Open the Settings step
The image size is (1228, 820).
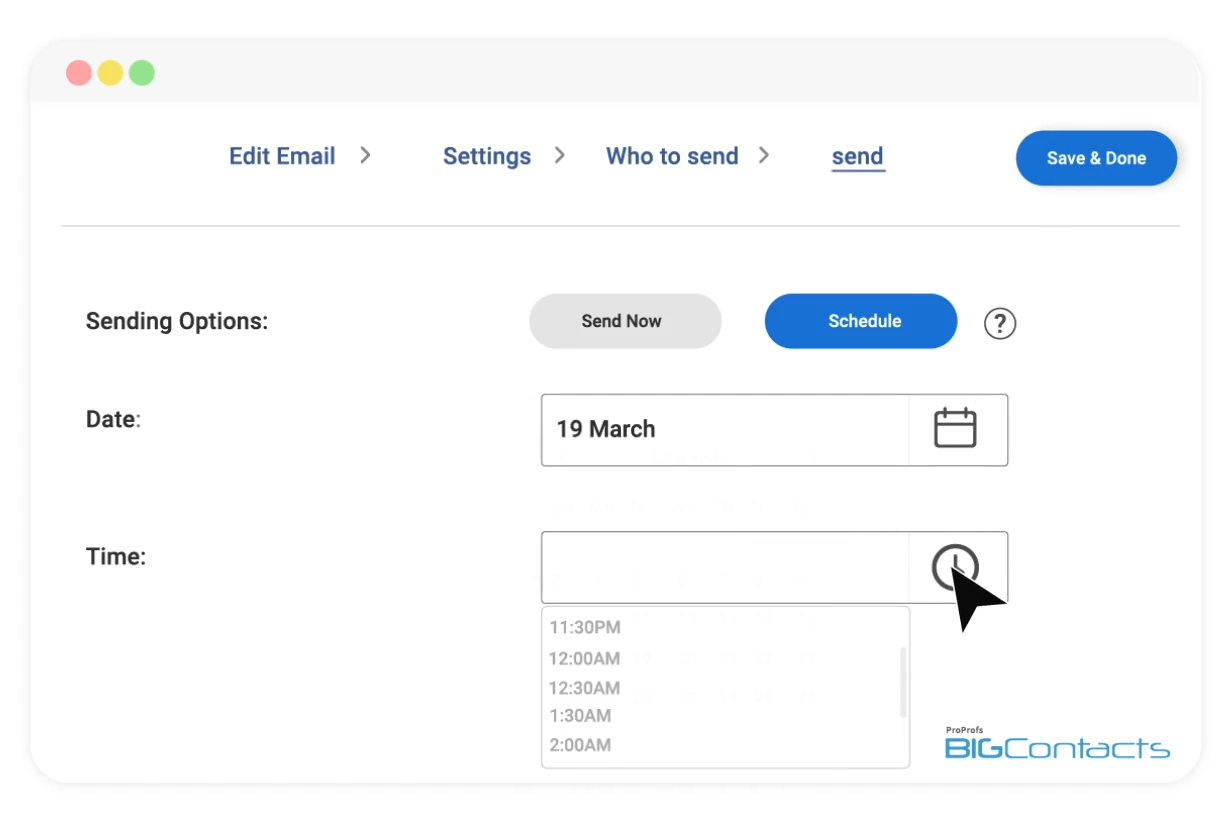click(x=487, y=156)
